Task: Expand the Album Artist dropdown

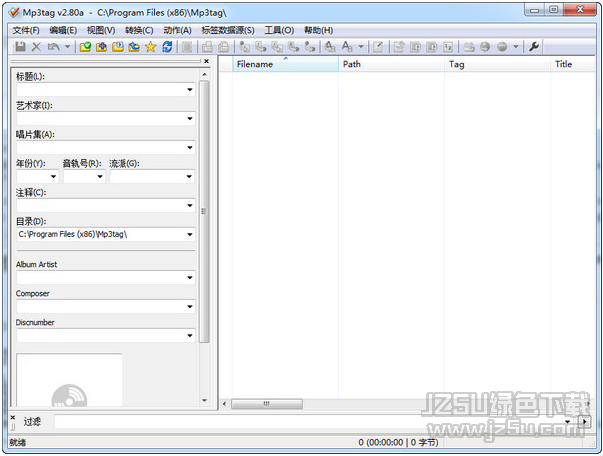Action: [x=190, y=278]
